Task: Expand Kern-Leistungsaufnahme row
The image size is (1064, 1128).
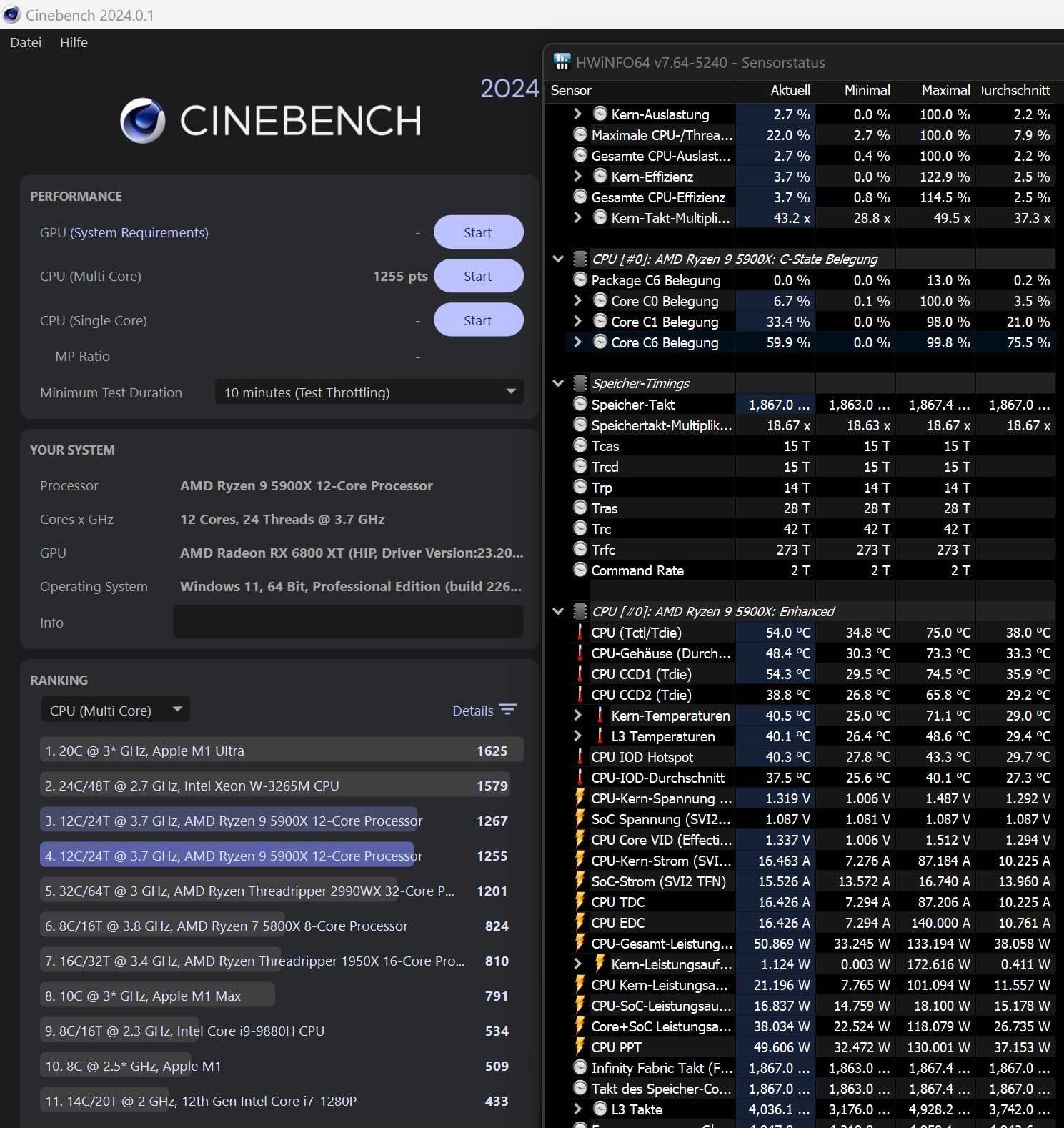Action: pyautogui.click(x=577, y=964)
